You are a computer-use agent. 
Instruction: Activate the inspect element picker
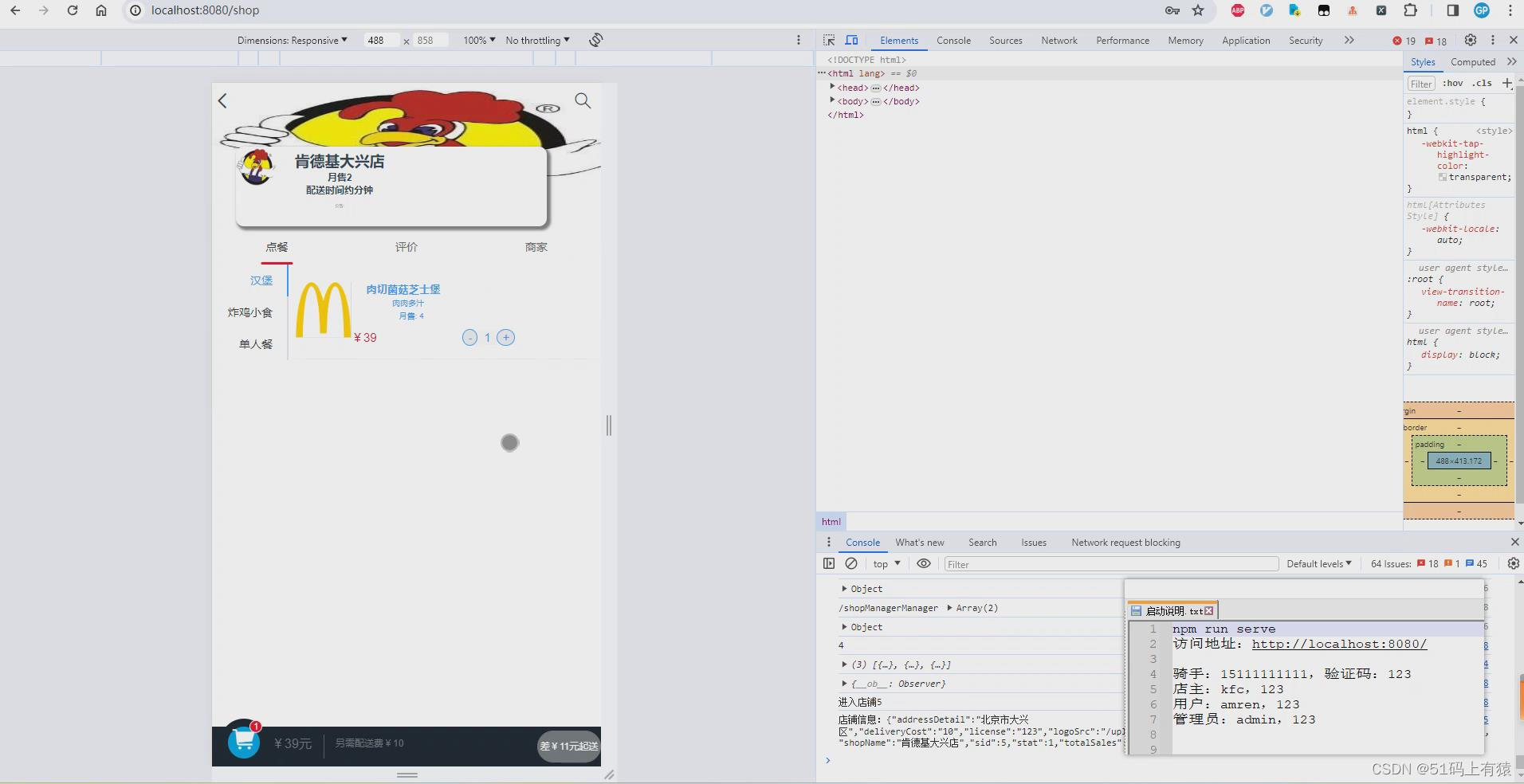829,40
